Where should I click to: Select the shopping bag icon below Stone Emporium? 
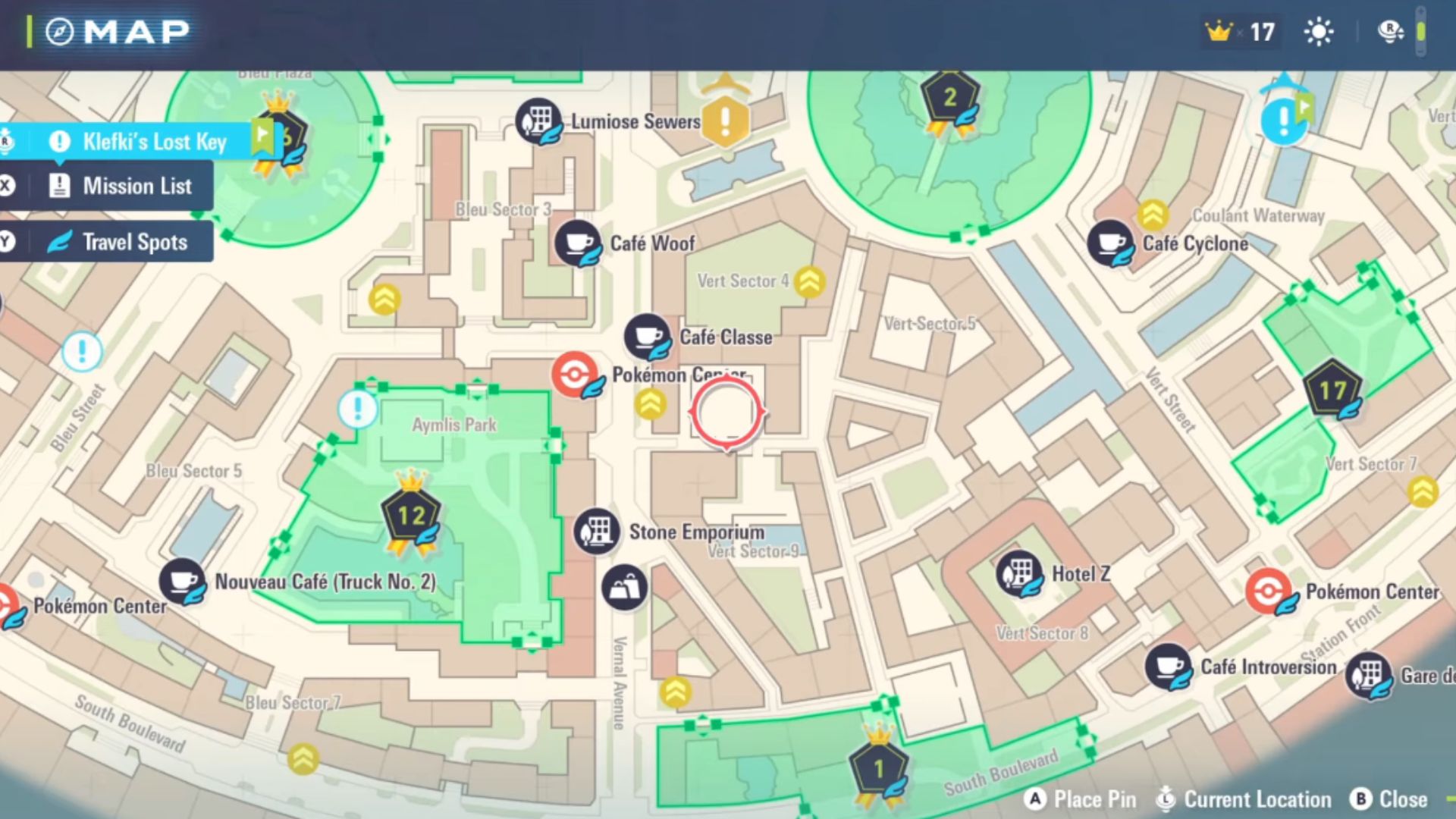click(x=624, y=588)
